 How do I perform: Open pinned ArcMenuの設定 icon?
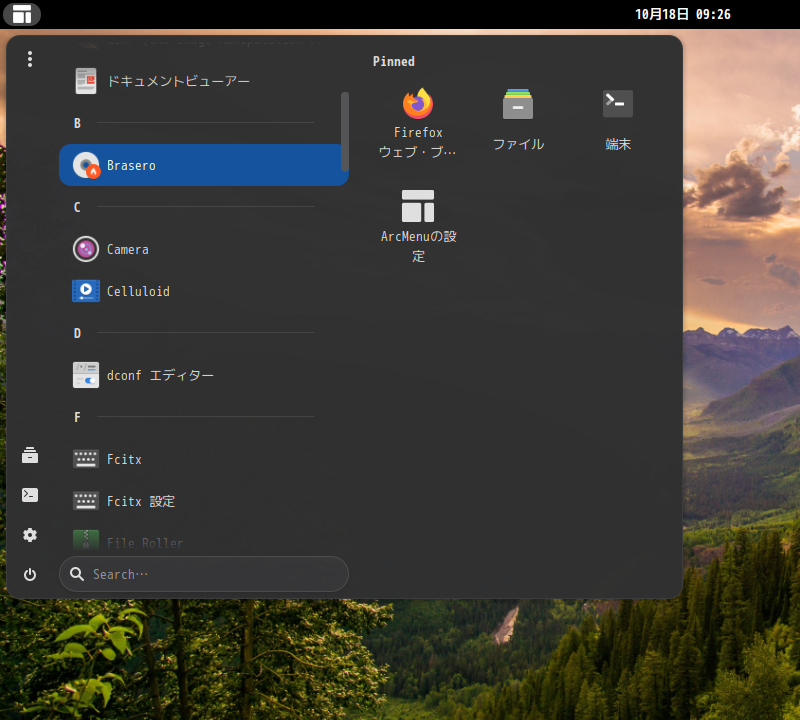(x=418, y=206)
